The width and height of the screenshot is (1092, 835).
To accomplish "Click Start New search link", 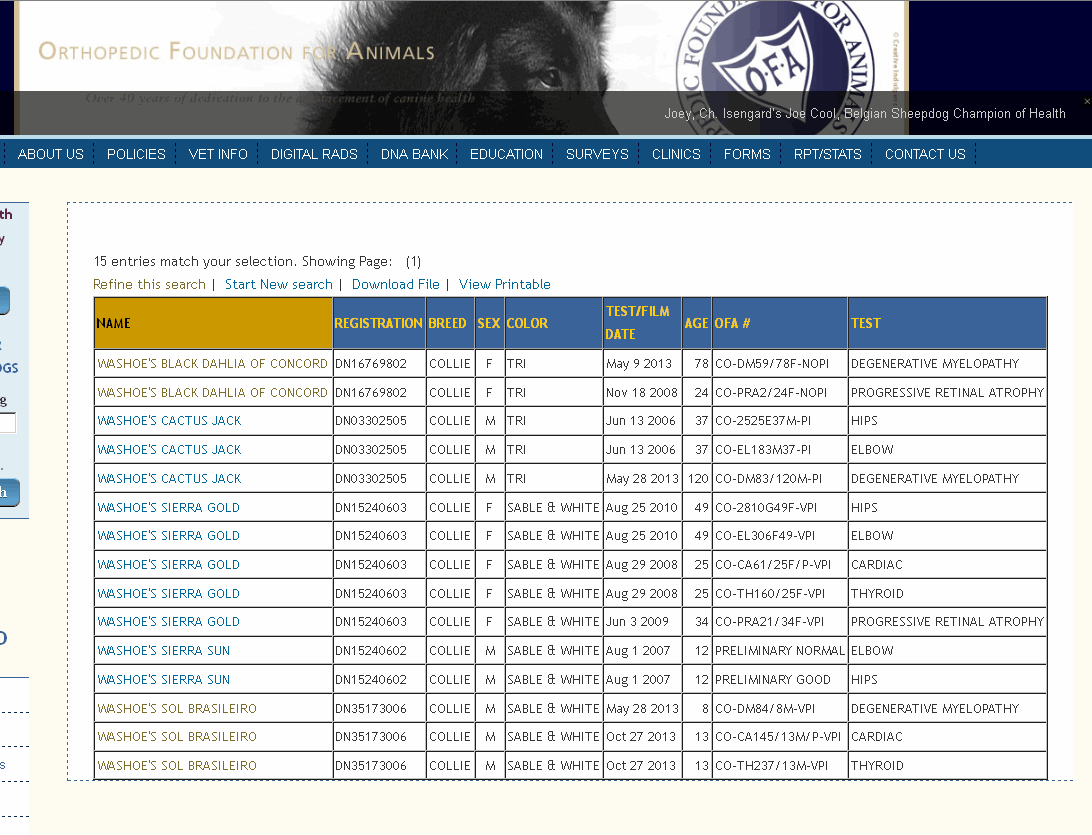I will (x=278, y=284).
